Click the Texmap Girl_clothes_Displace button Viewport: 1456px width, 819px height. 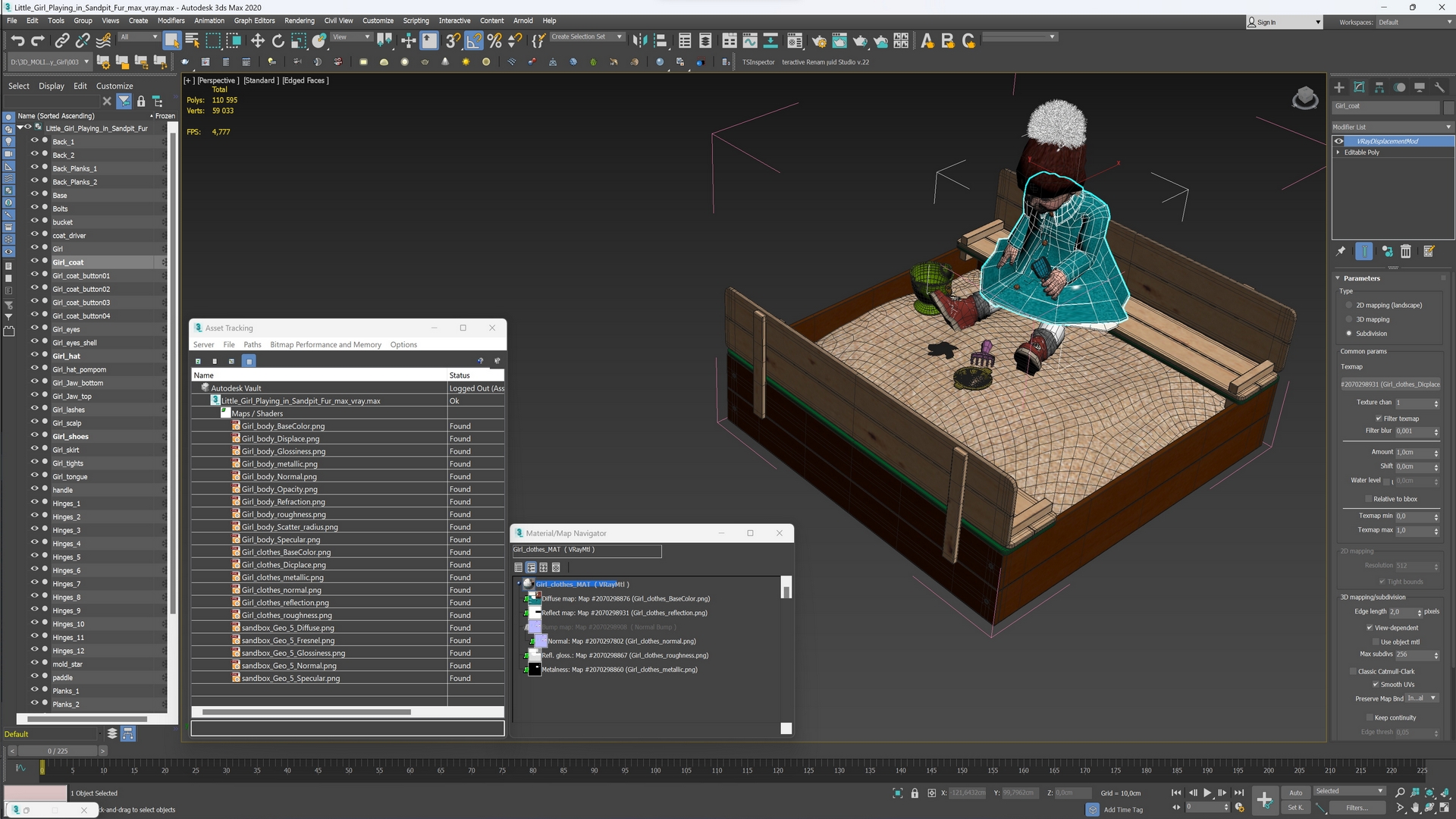1390,384
